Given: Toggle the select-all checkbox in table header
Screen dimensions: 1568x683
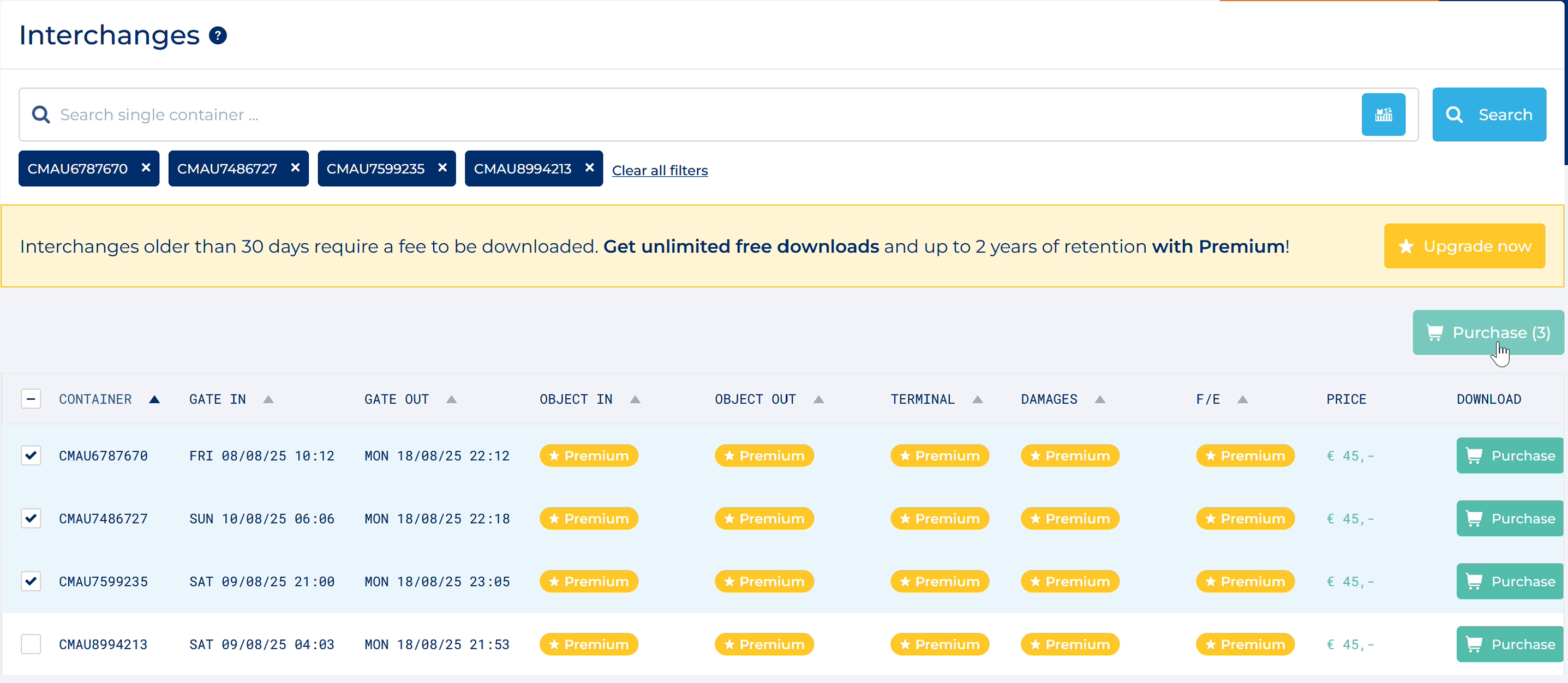Looking at the screenshot, I should click(31, 399).
